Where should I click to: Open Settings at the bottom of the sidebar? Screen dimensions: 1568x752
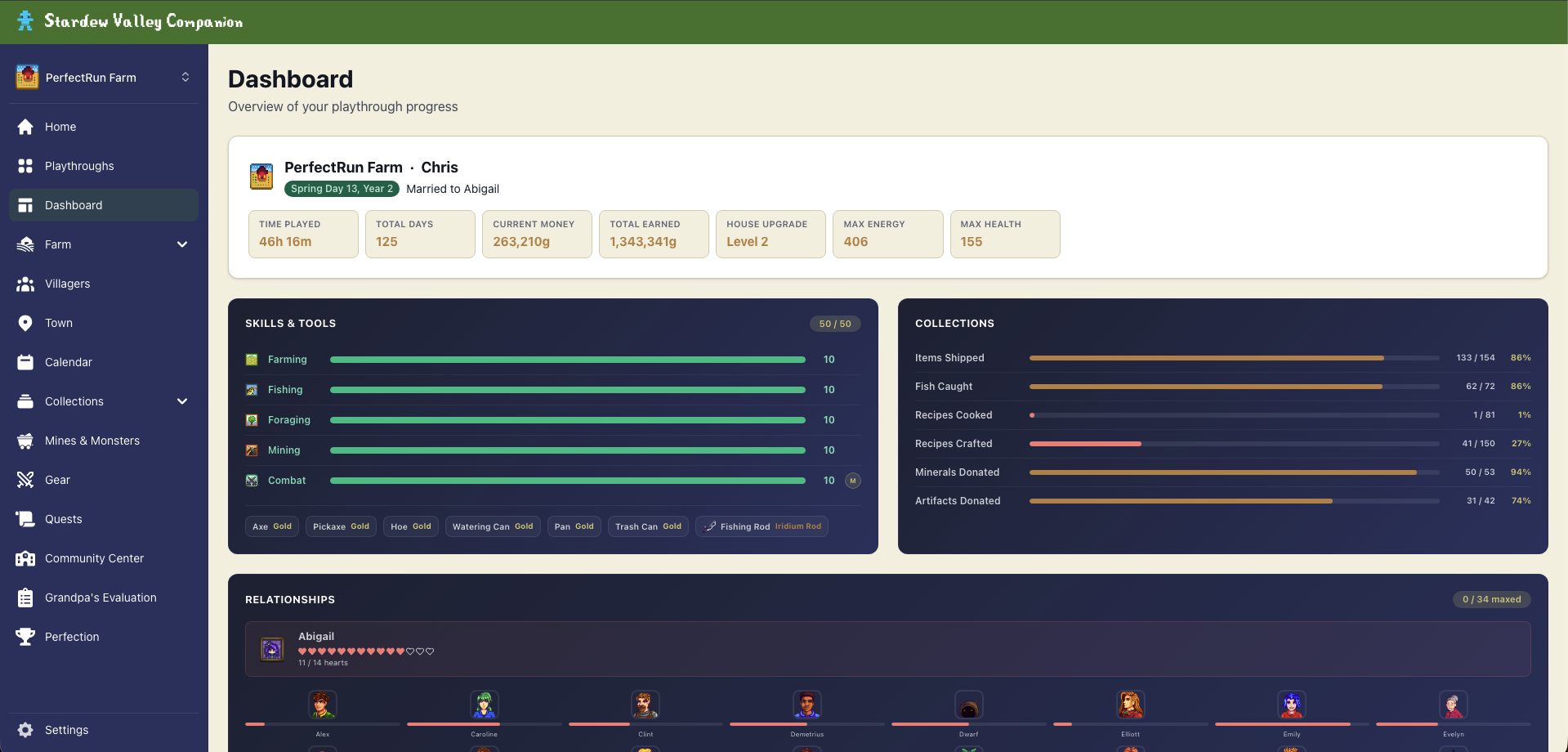click(x=66, y=730)
